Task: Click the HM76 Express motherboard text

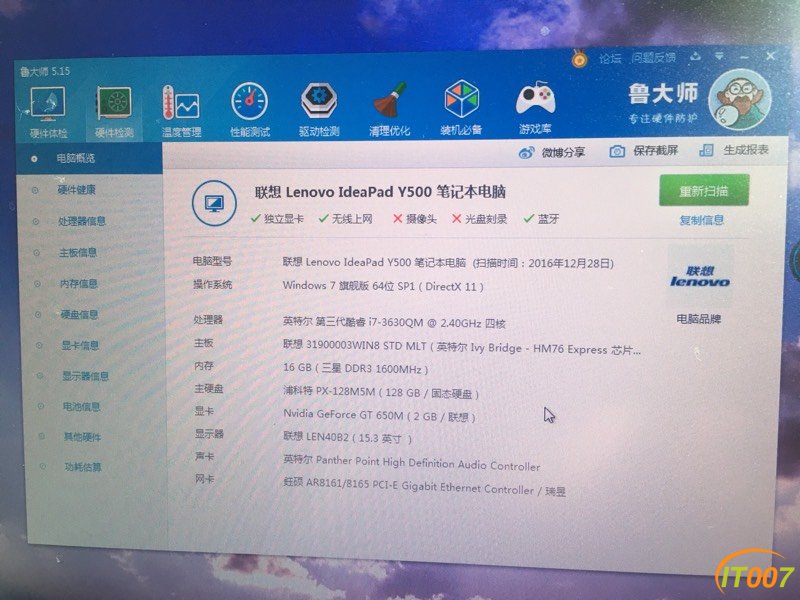Action: coord(462,347)
